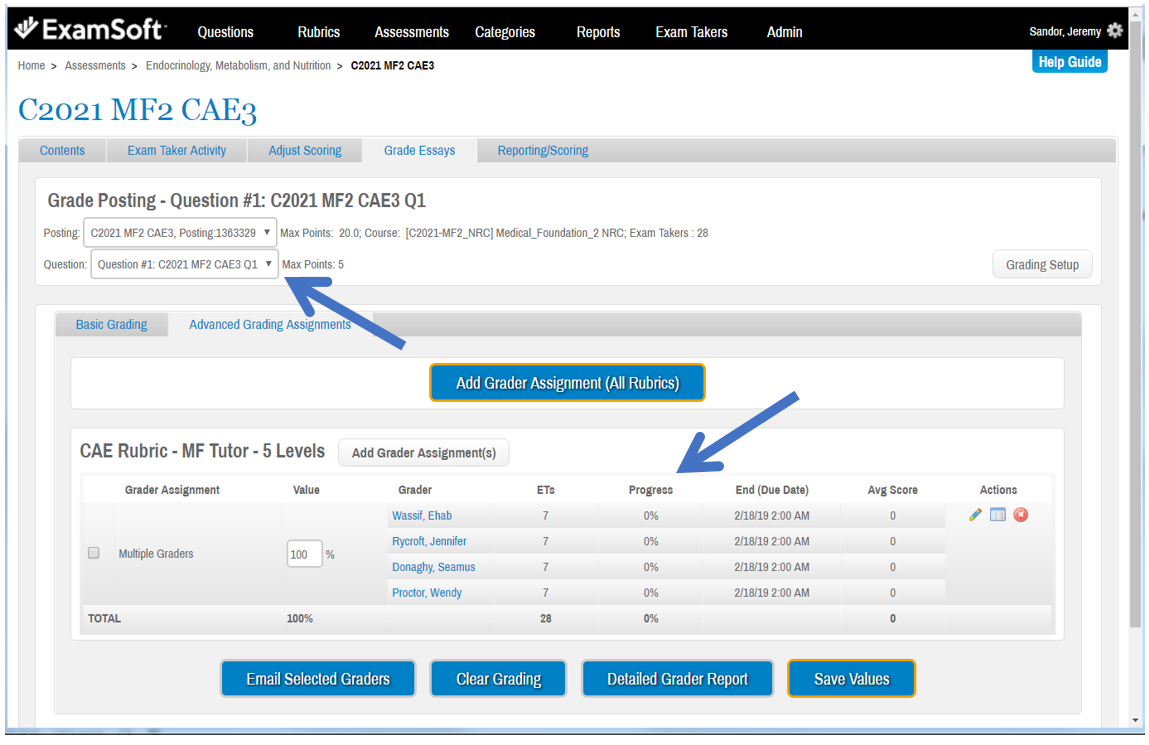The height and width of the screenshot is (745, 1149).
Task: Open grader Proctor, Wendy
Action: point(426,593)
